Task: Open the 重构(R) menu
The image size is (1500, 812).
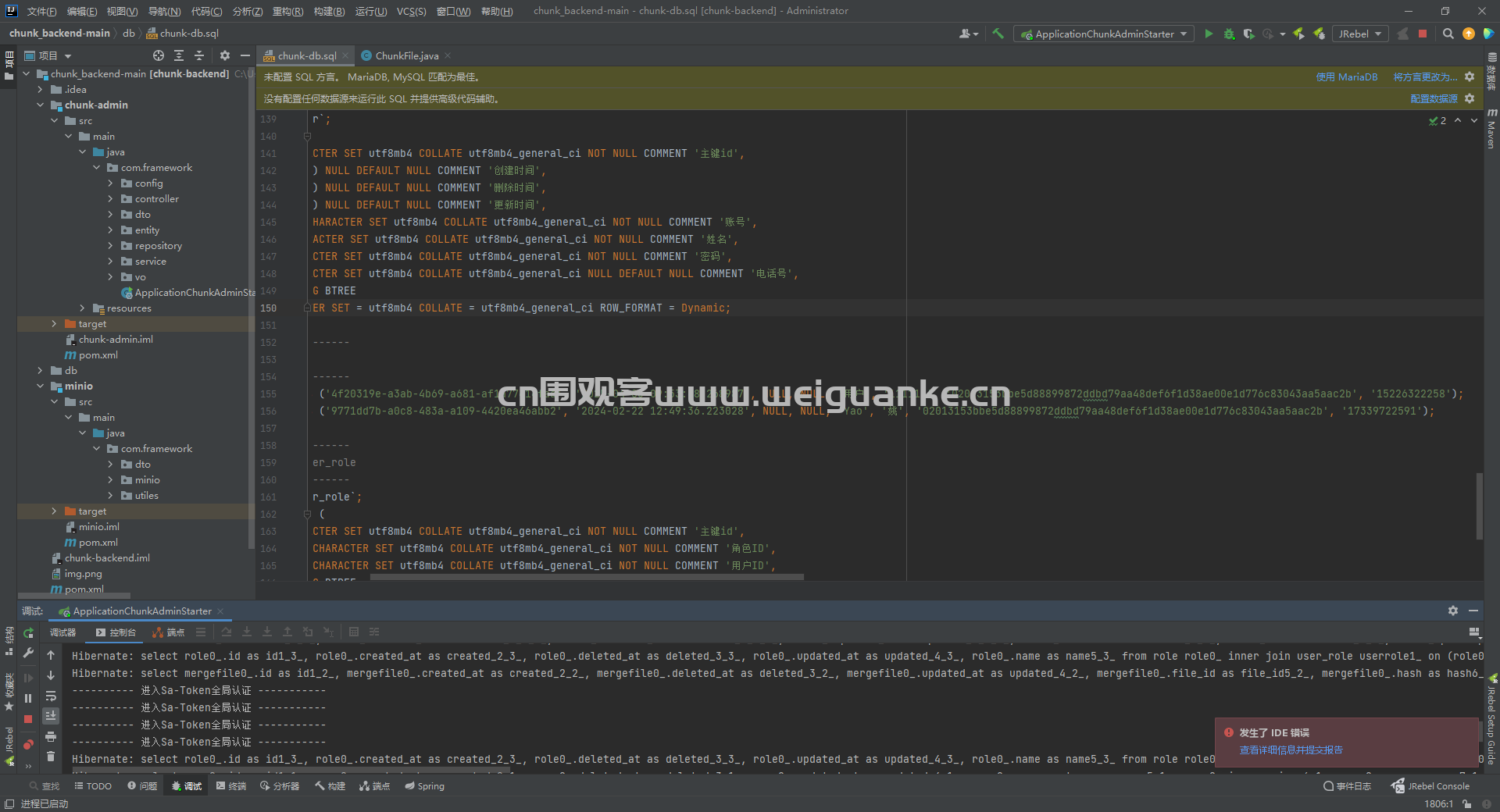Action: (287, 11)
